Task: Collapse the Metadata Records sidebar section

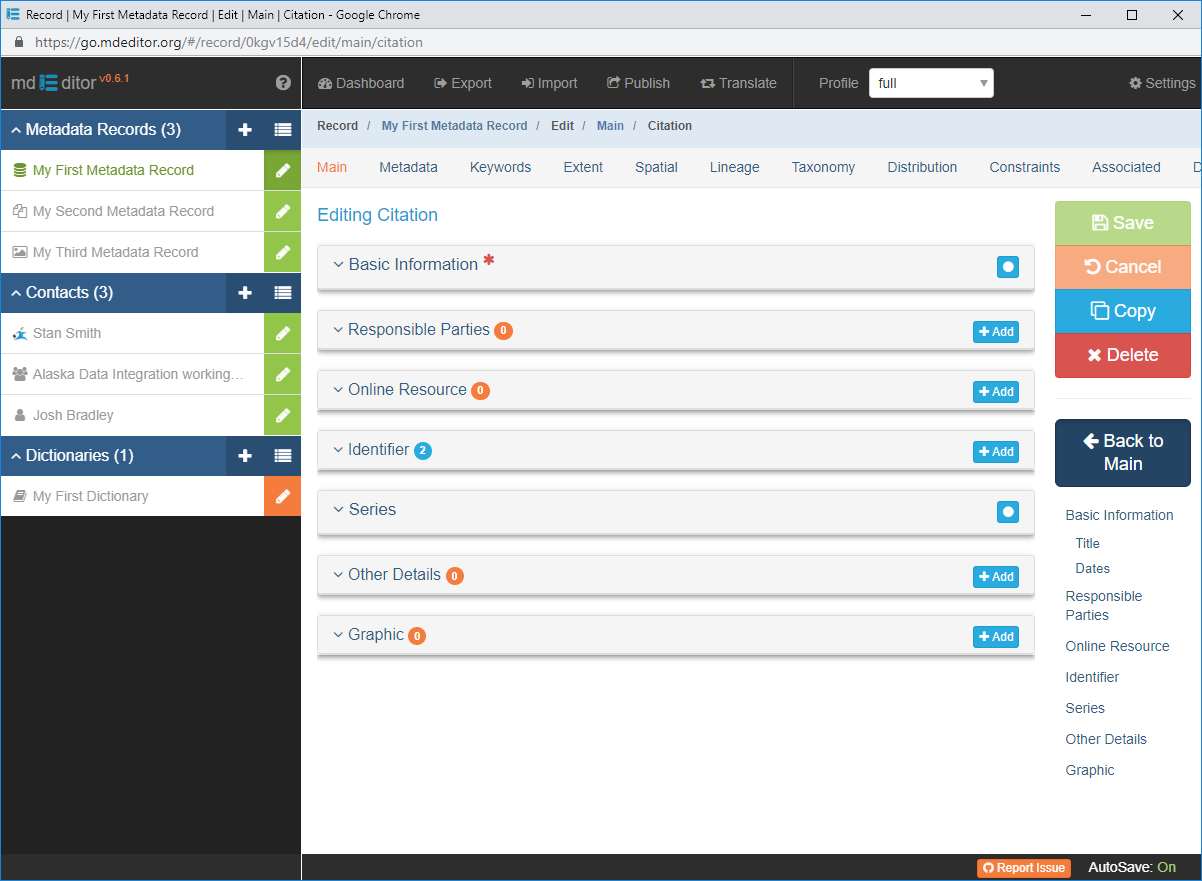Action: tap(96, 129)
